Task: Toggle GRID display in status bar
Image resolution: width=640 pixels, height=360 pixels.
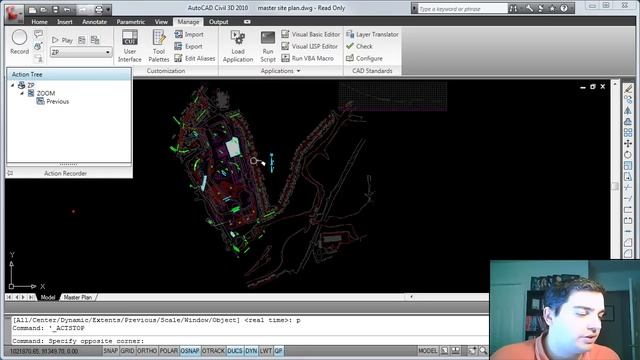Action: 127,351
